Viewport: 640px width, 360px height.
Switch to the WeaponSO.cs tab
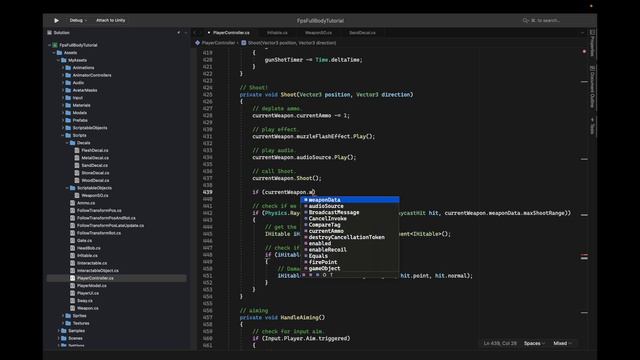point(318,33)
